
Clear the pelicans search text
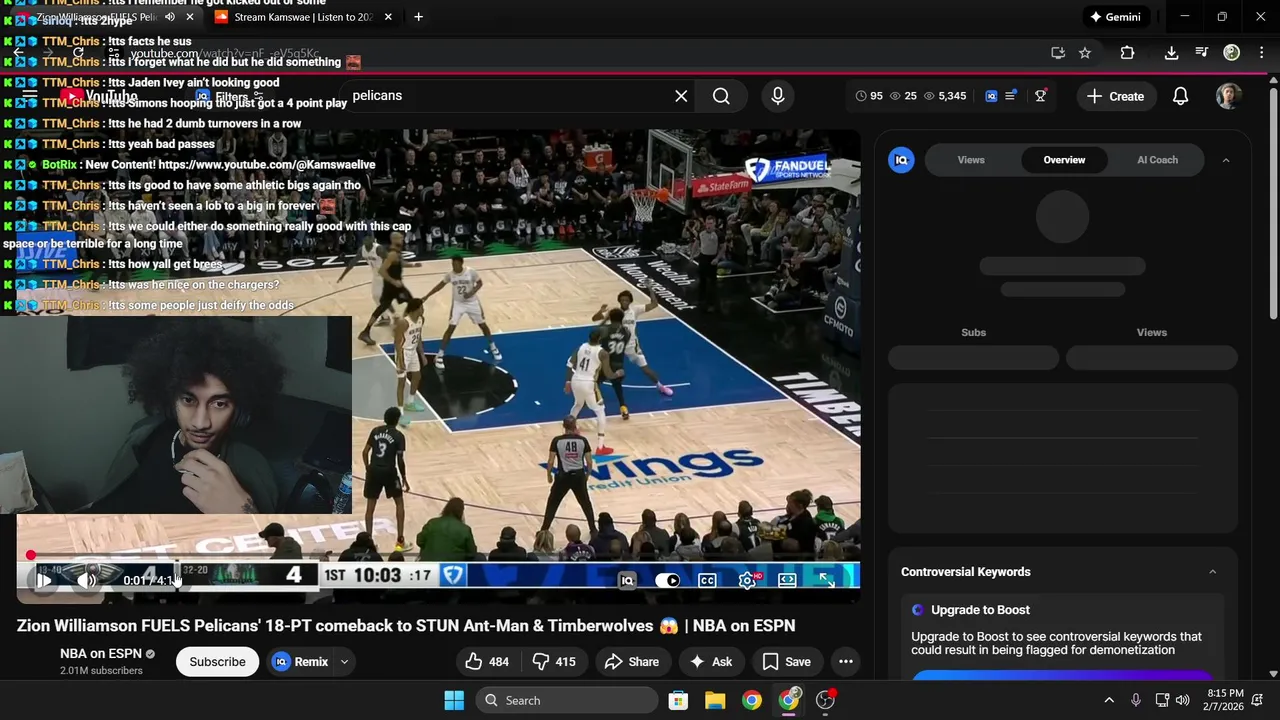pyautogui.click(x=681, y=96)
